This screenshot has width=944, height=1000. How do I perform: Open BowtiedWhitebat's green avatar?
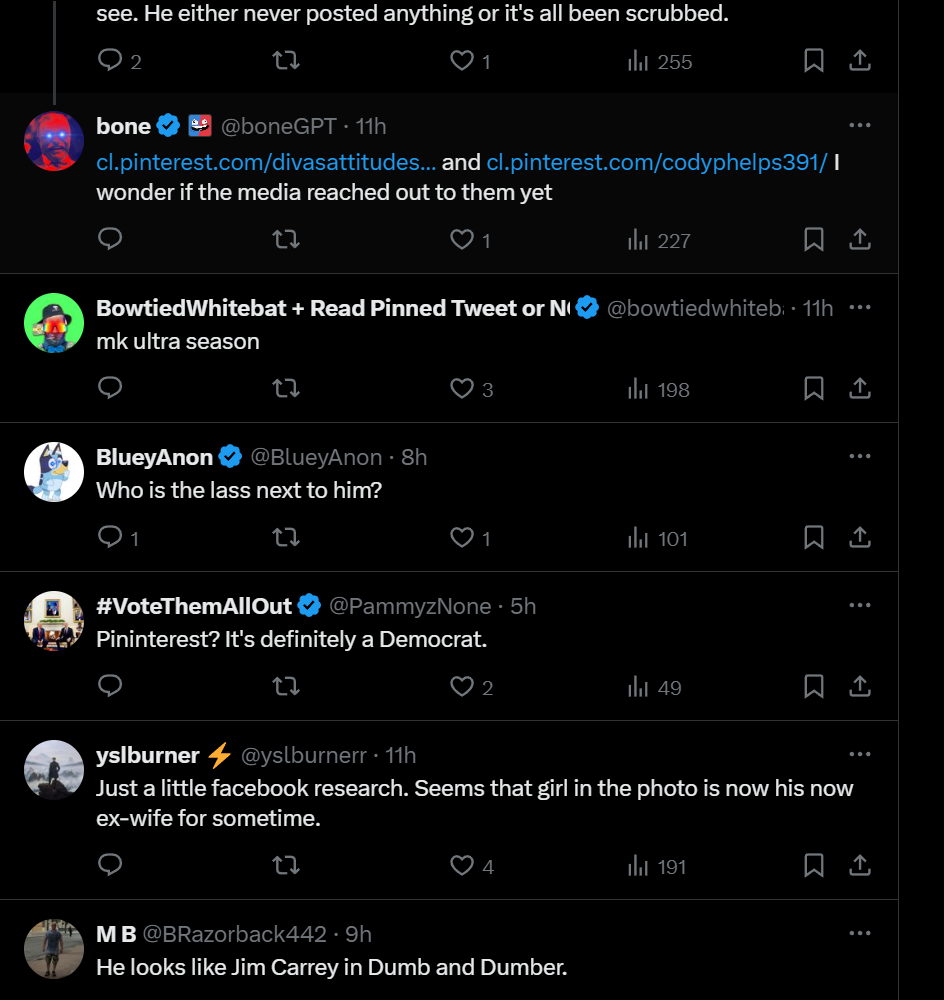(54, 323)
